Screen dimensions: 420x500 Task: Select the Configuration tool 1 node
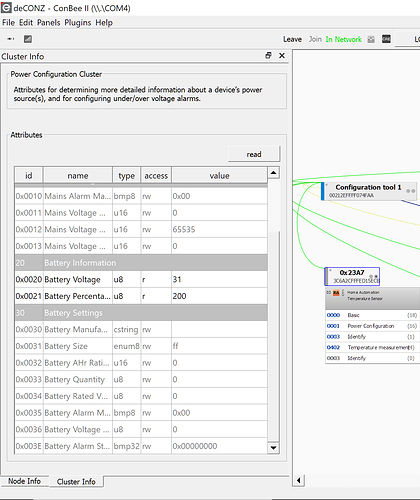click(368, 191)
